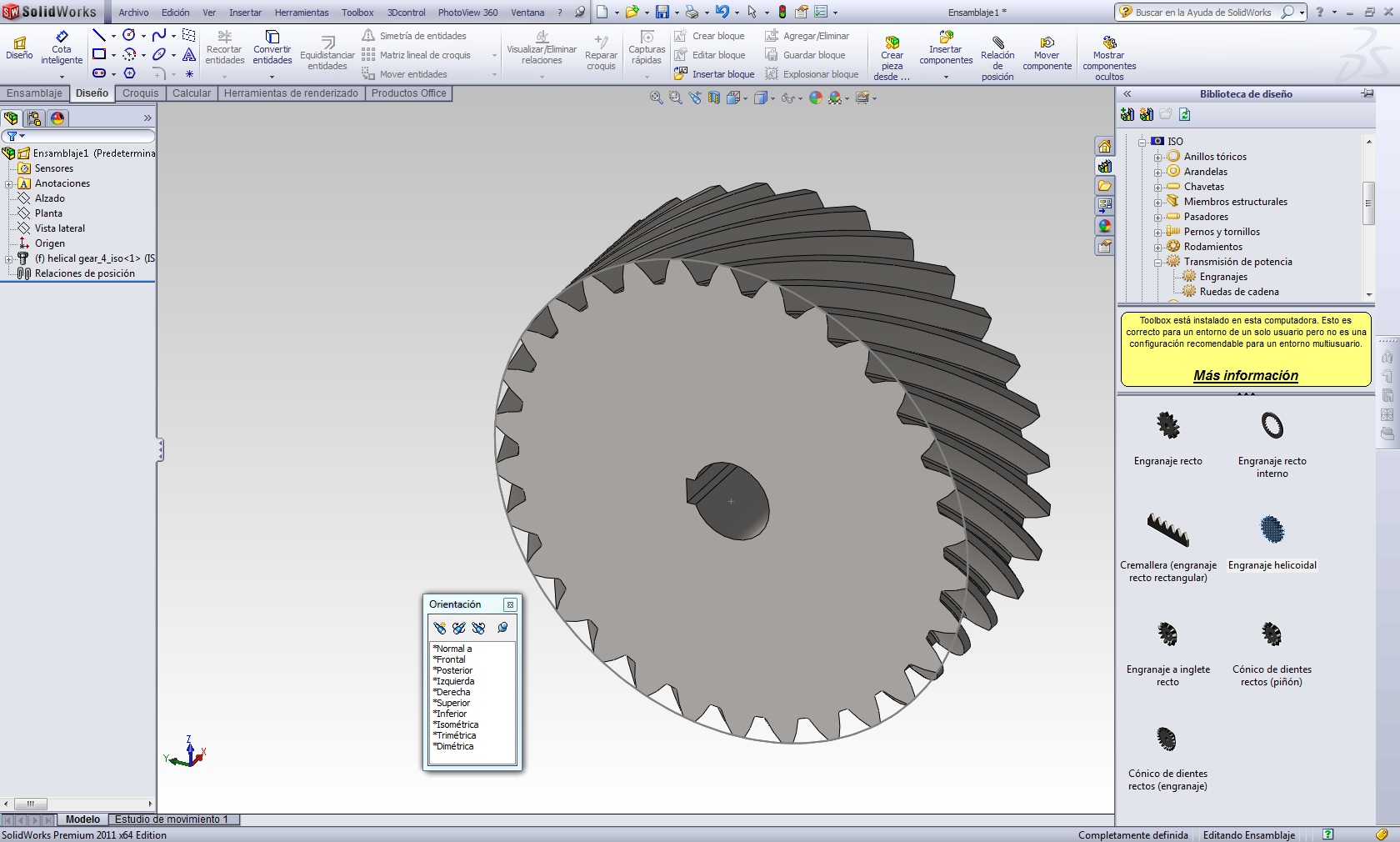Expand the Pernos y tornillos folder
1400x842 pixels.
click(1157, 233)
